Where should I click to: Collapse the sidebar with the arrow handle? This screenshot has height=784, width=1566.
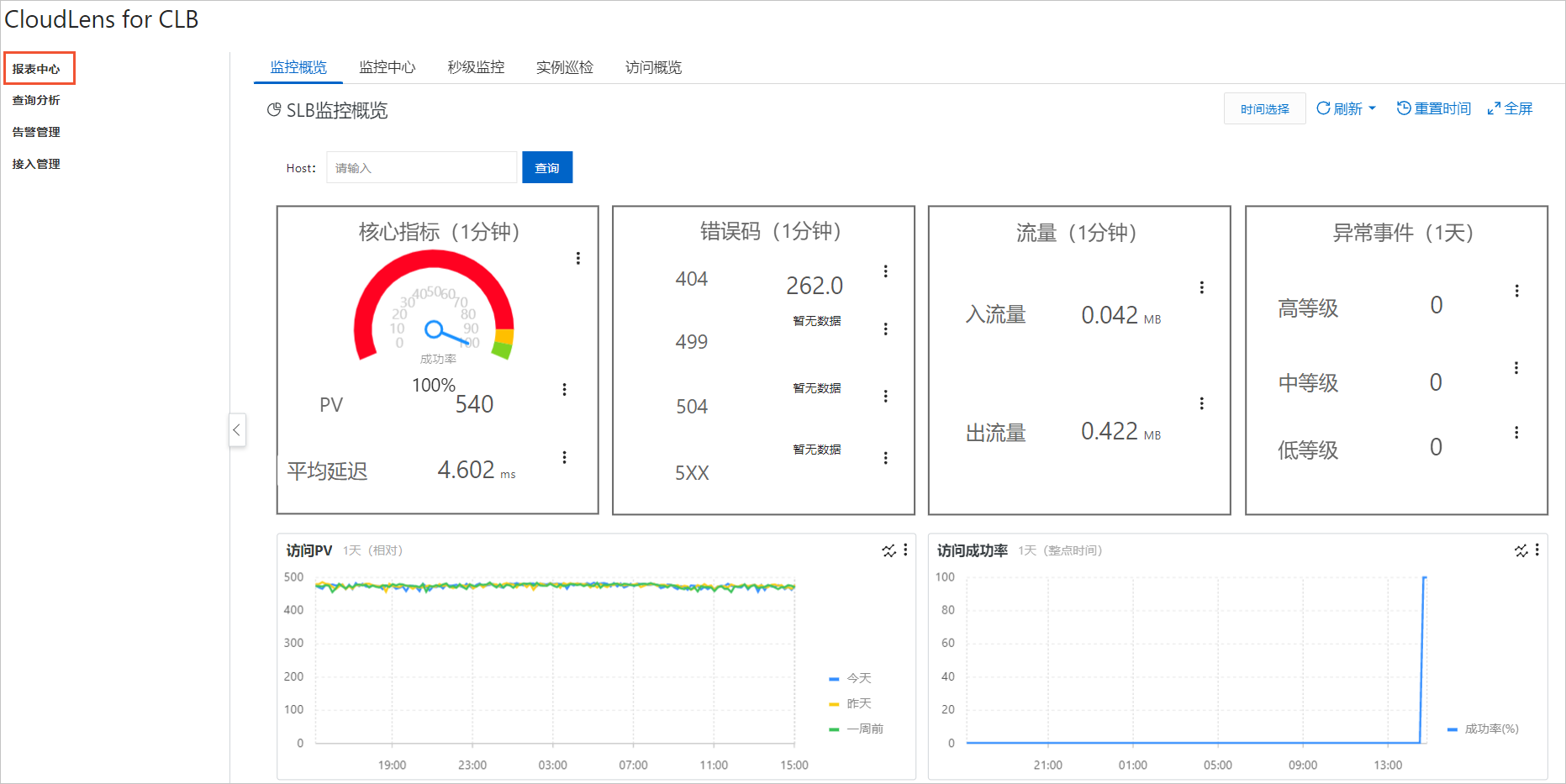[x=237, y=430]
